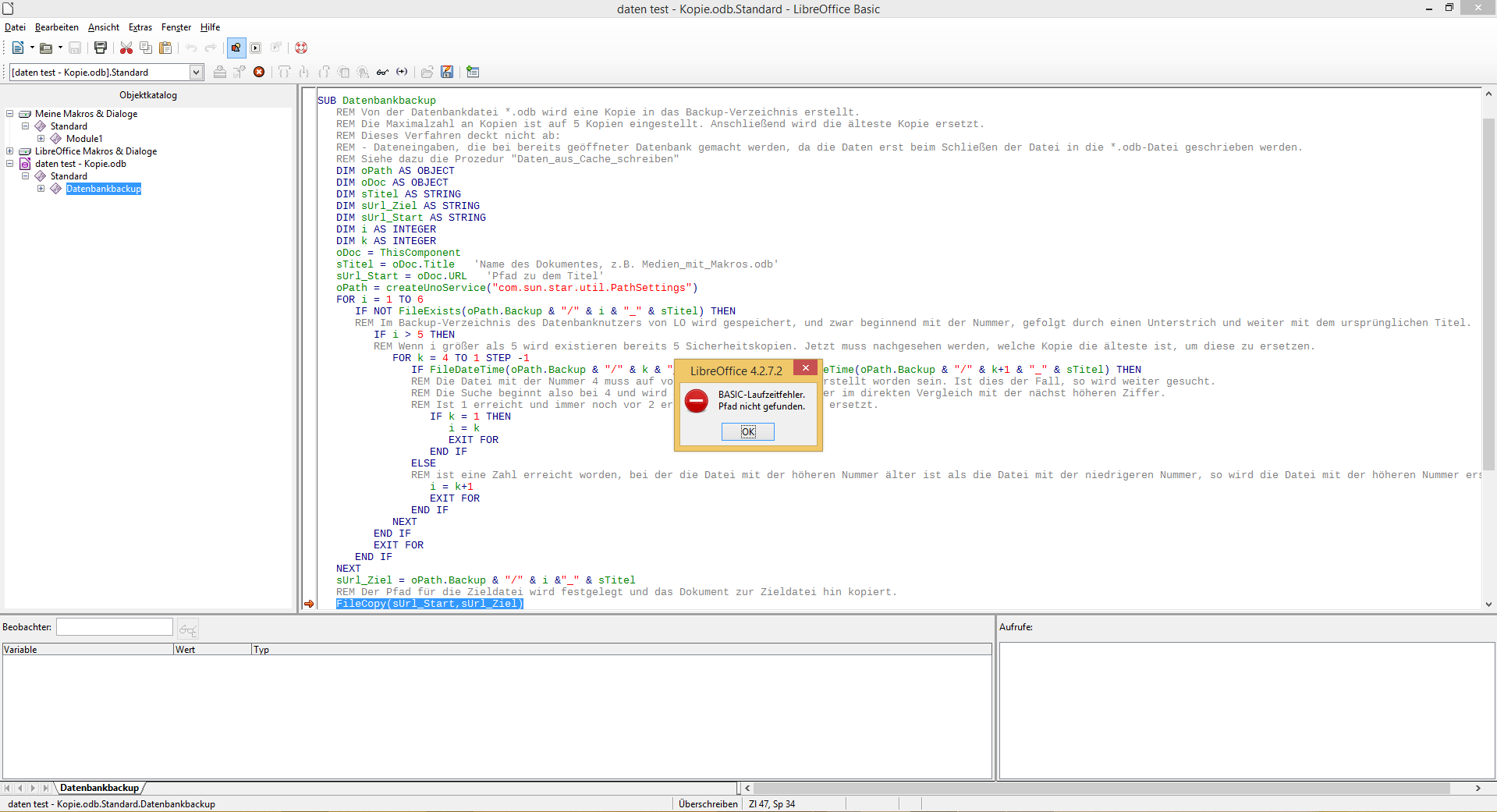Click the Import Dialog icon
Image resolution: width=1497 pixels, height=812 pixels.
tap(473, 72)
